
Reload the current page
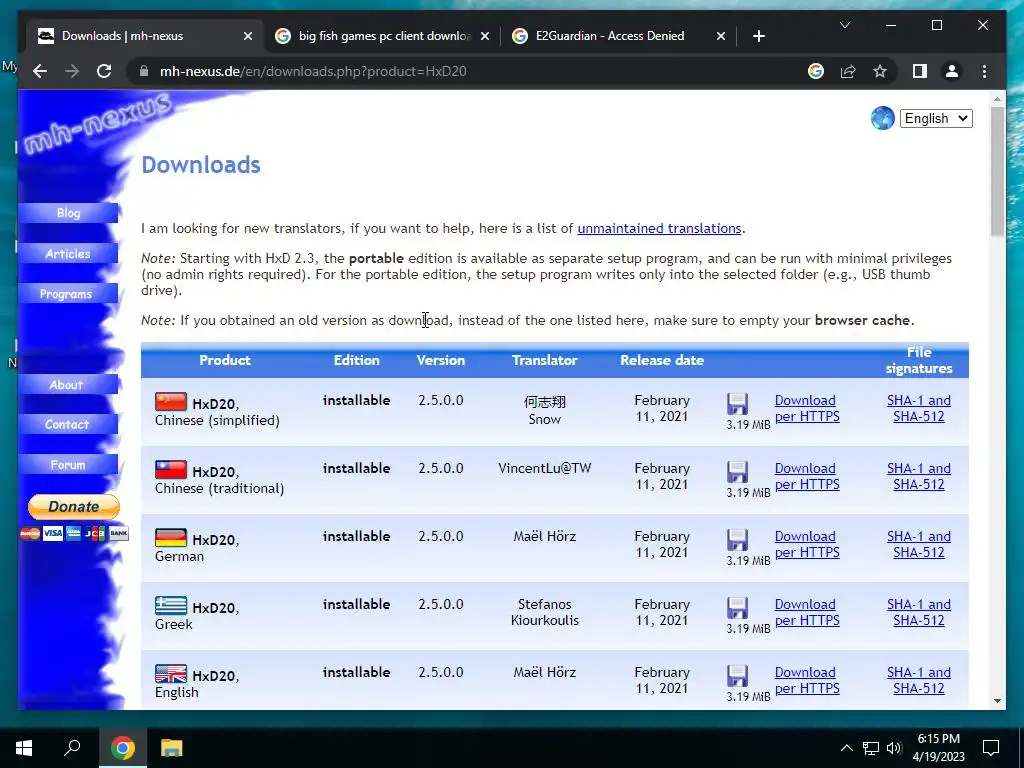click(104, 71)
